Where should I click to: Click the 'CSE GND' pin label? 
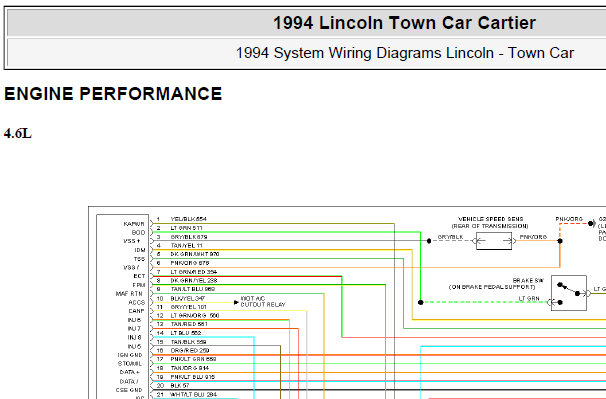coord(129,390)
